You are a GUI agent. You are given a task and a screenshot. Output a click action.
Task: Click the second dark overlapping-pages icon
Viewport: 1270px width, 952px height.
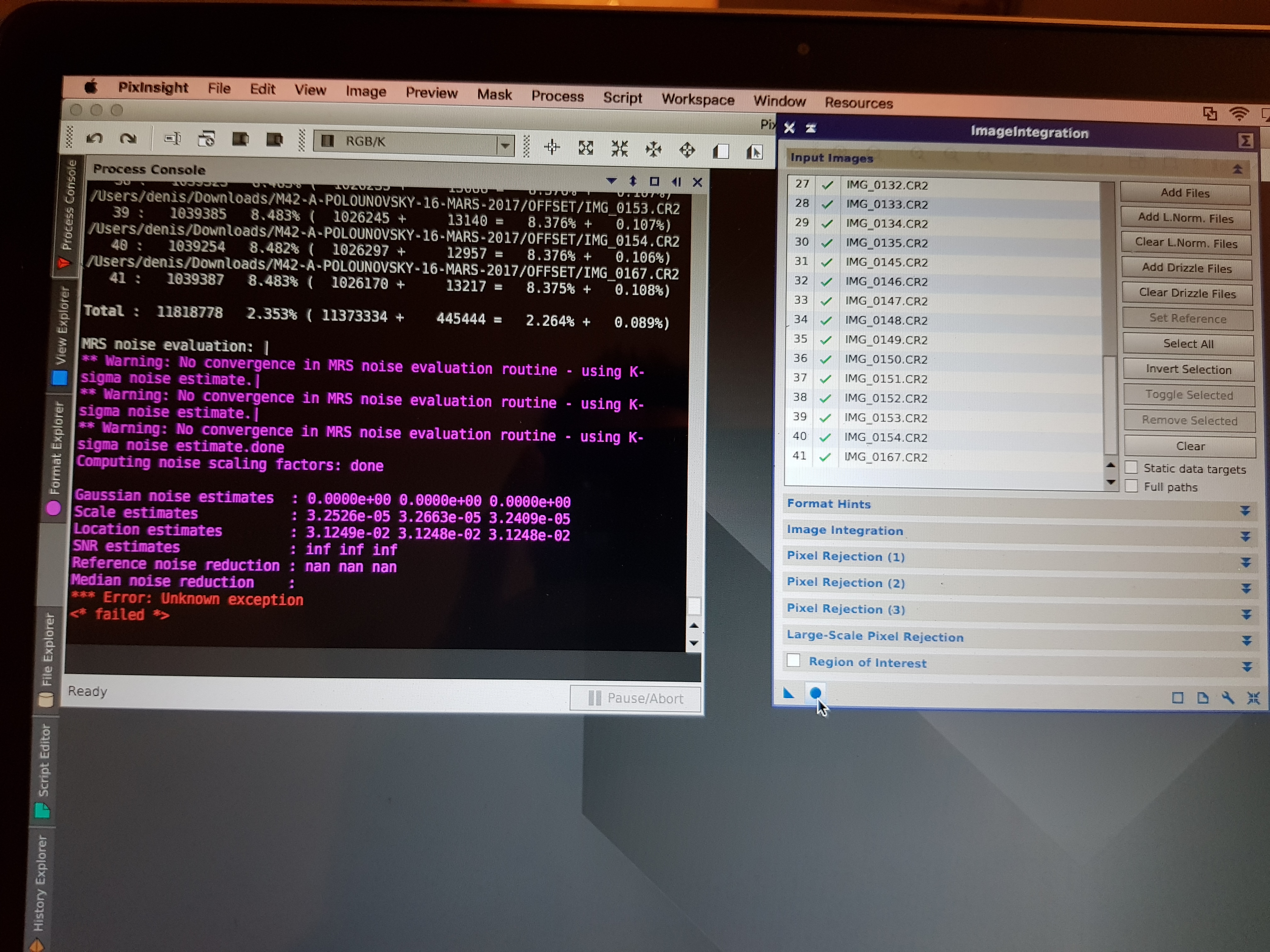tap(274, 140)
